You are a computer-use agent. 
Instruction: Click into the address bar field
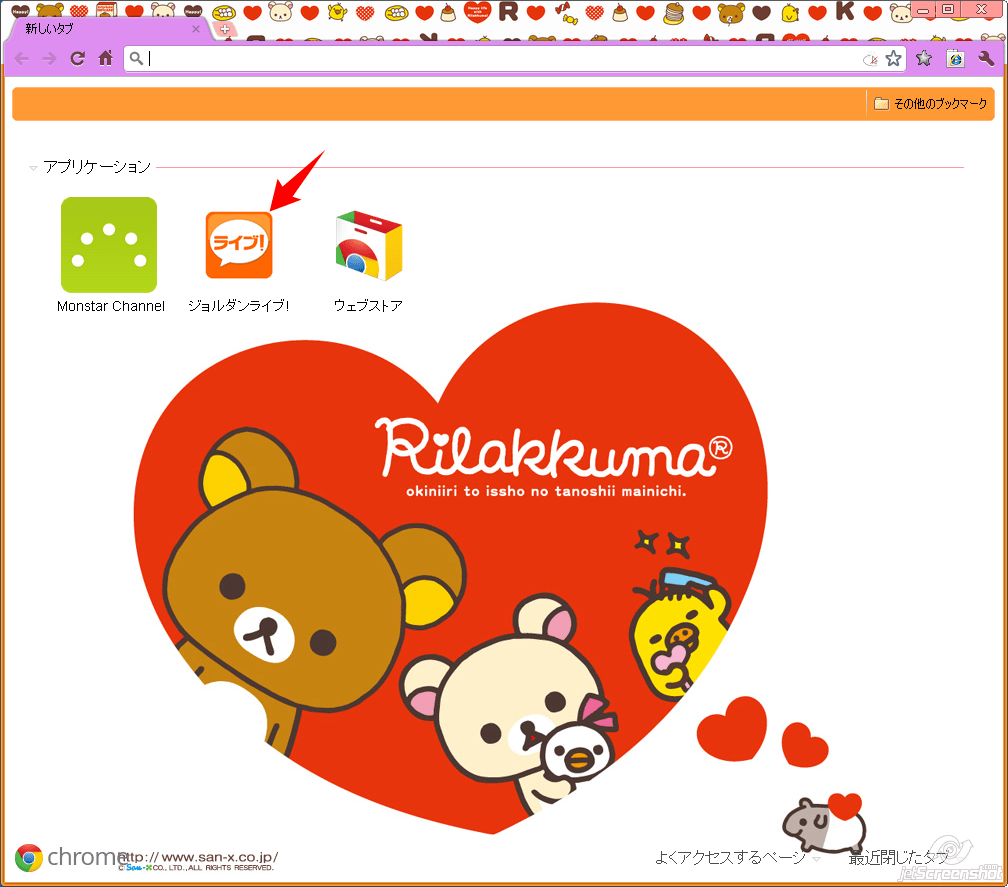coord(500,59)
